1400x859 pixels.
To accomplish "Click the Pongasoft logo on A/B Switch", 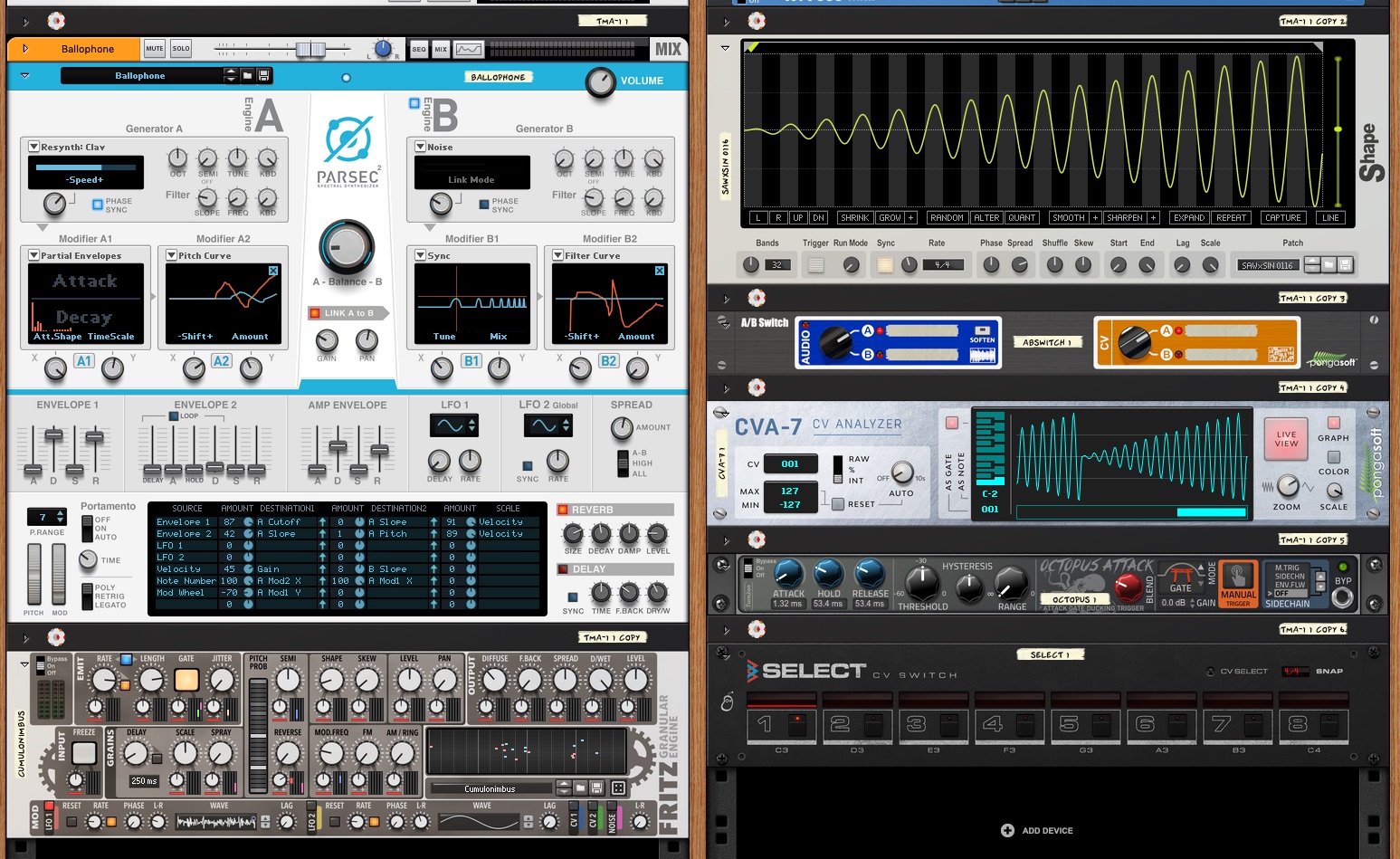I will [x=1331, y=358].
